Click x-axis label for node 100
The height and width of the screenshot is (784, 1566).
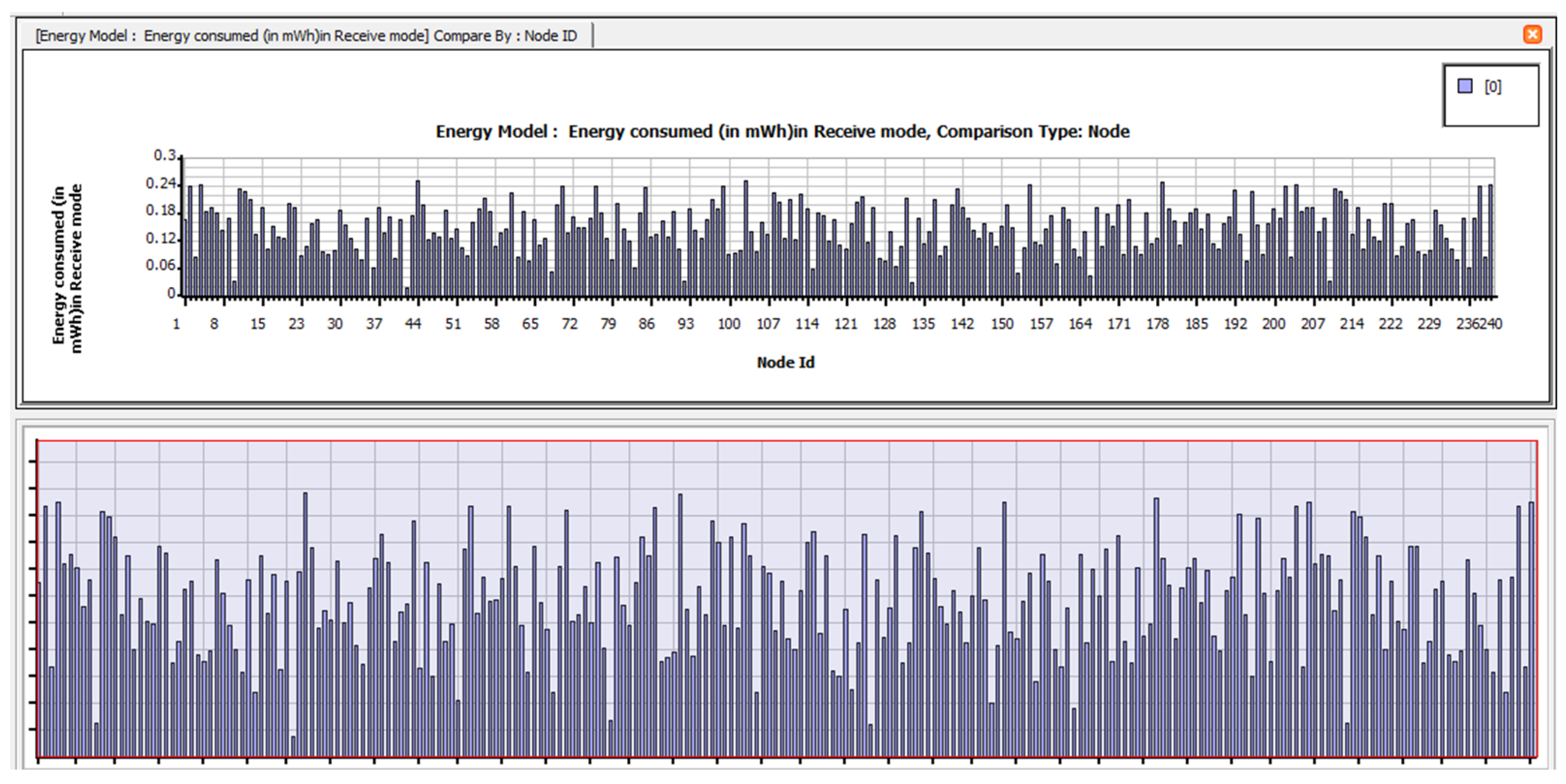coord(729,324)
